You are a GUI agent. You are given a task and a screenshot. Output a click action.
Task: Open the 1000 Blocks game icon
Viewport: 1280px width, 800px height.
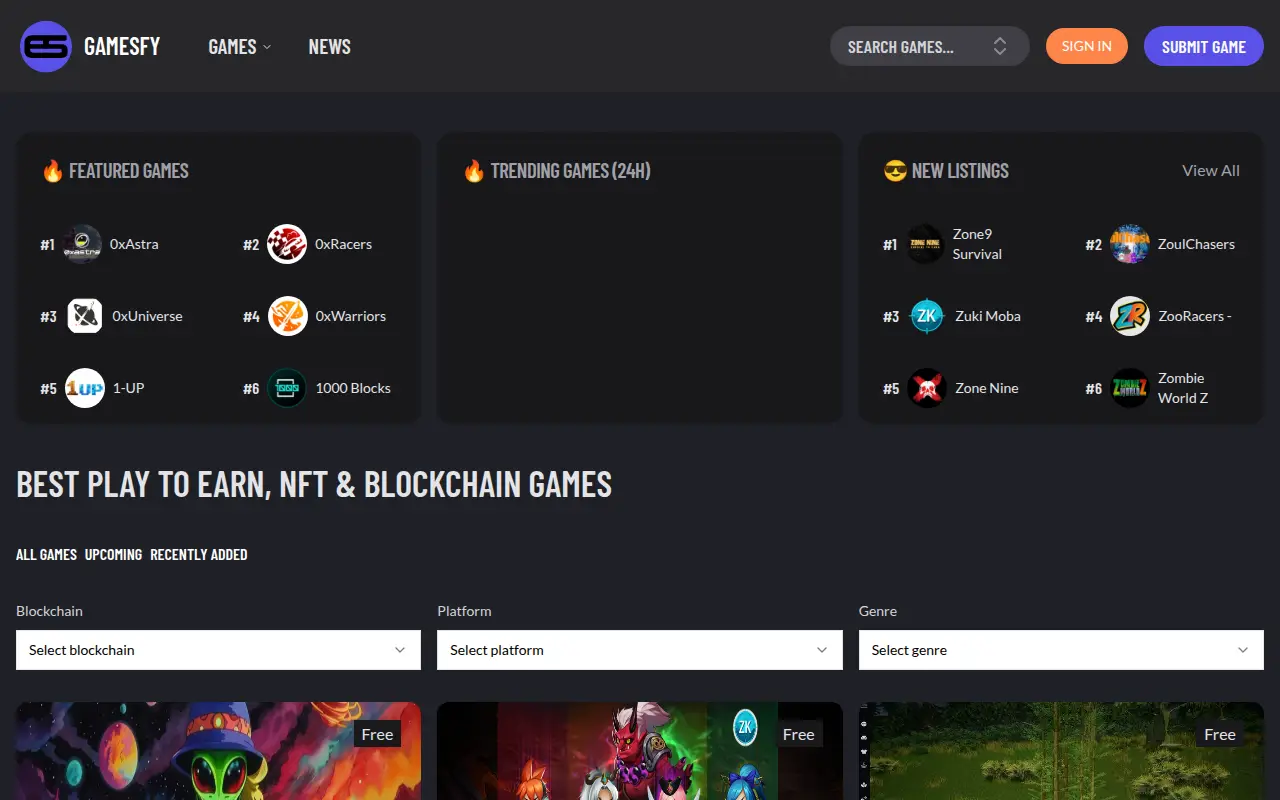coord(287,388)
